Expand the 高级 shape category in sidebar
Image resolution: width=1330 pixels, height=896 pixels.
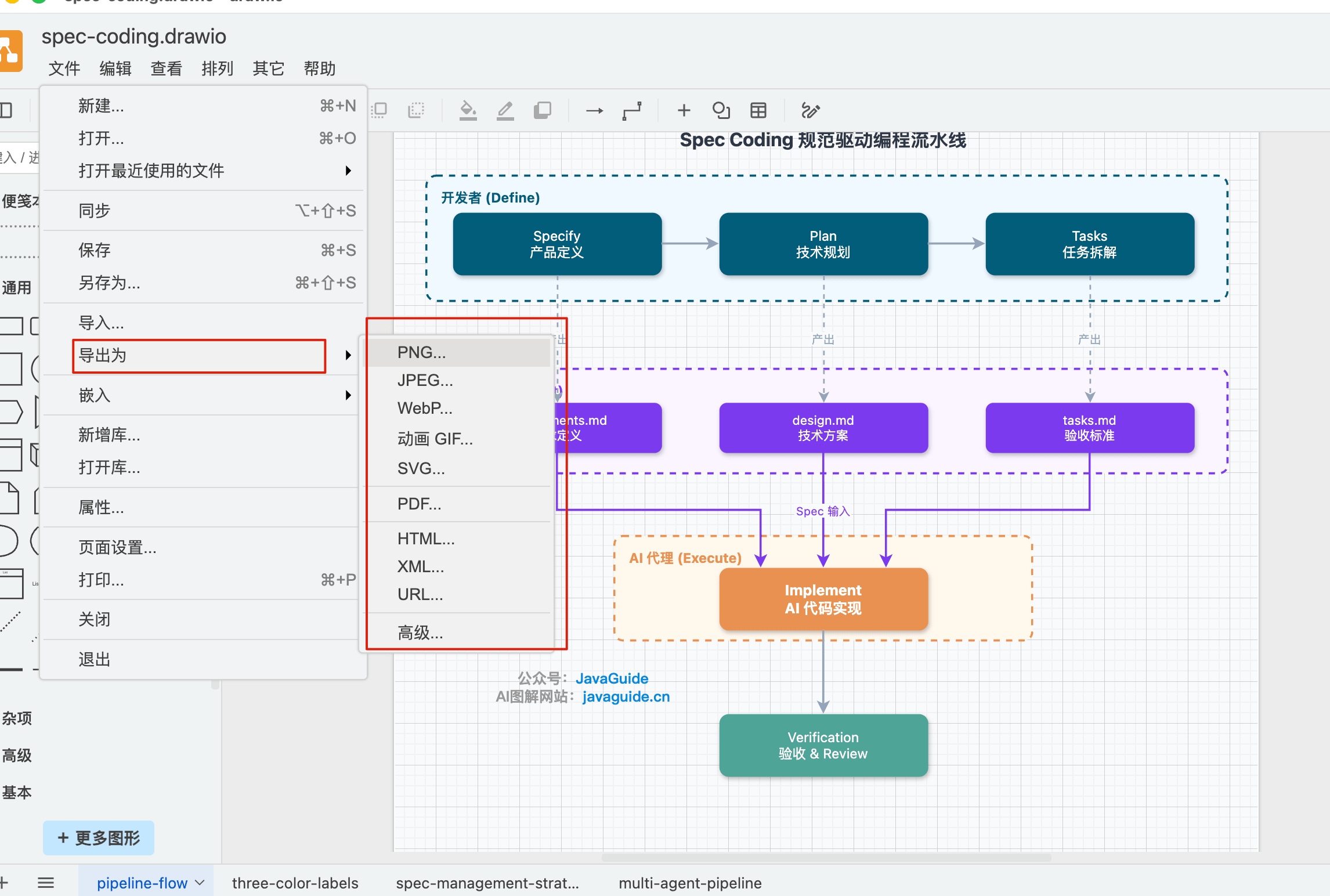(17, 756)
